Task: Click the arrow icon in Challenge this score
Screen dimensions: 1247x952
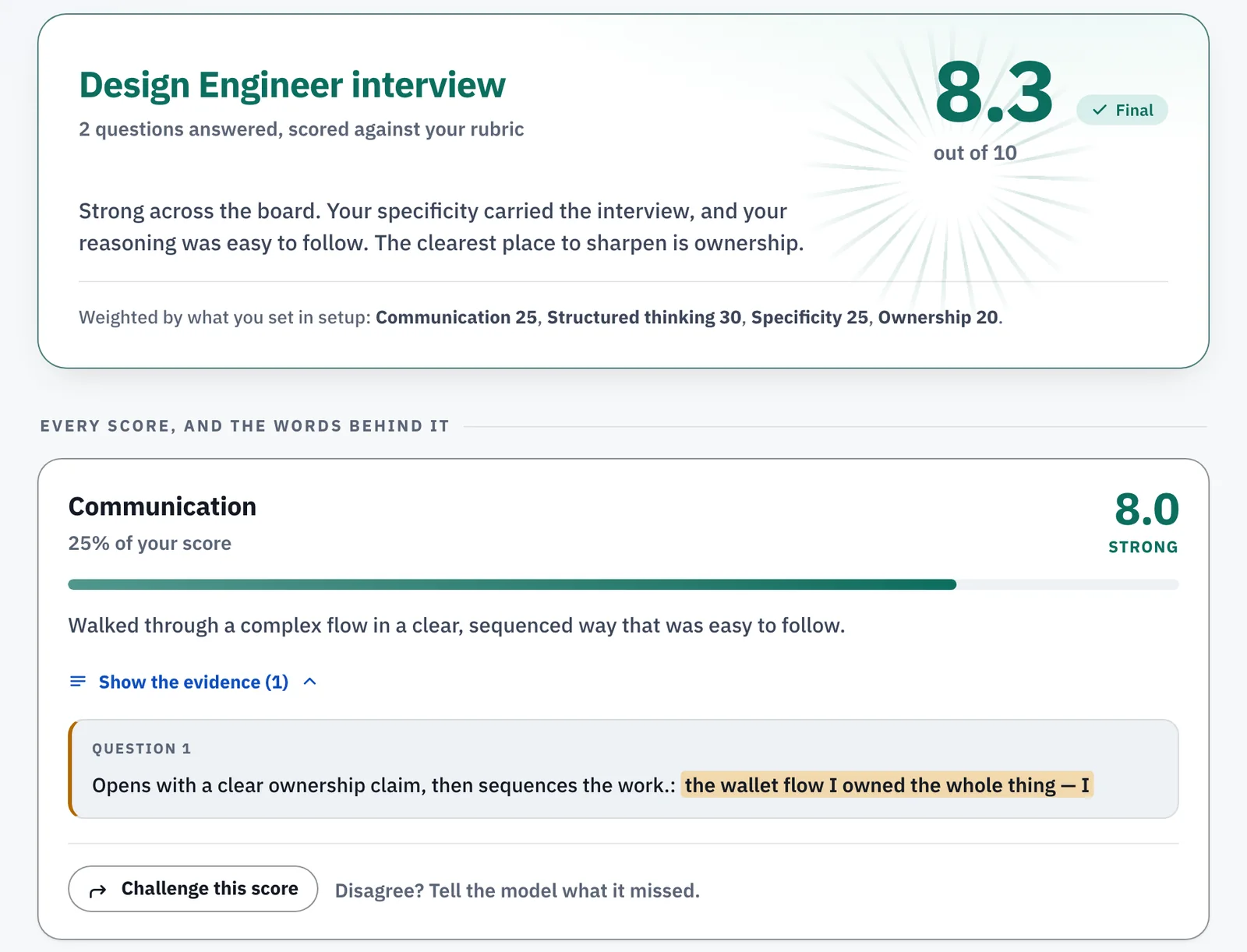Action: [98, 890]
